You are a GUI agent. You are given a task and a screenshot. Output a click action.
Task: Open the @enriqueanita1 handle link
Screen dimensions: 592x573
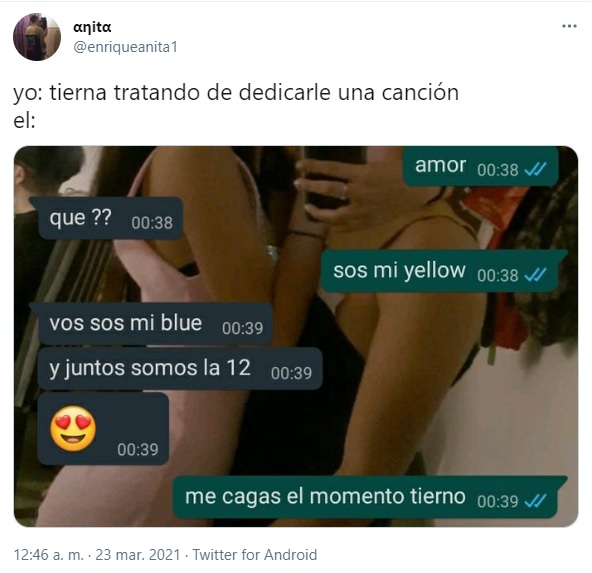(125, 47)
